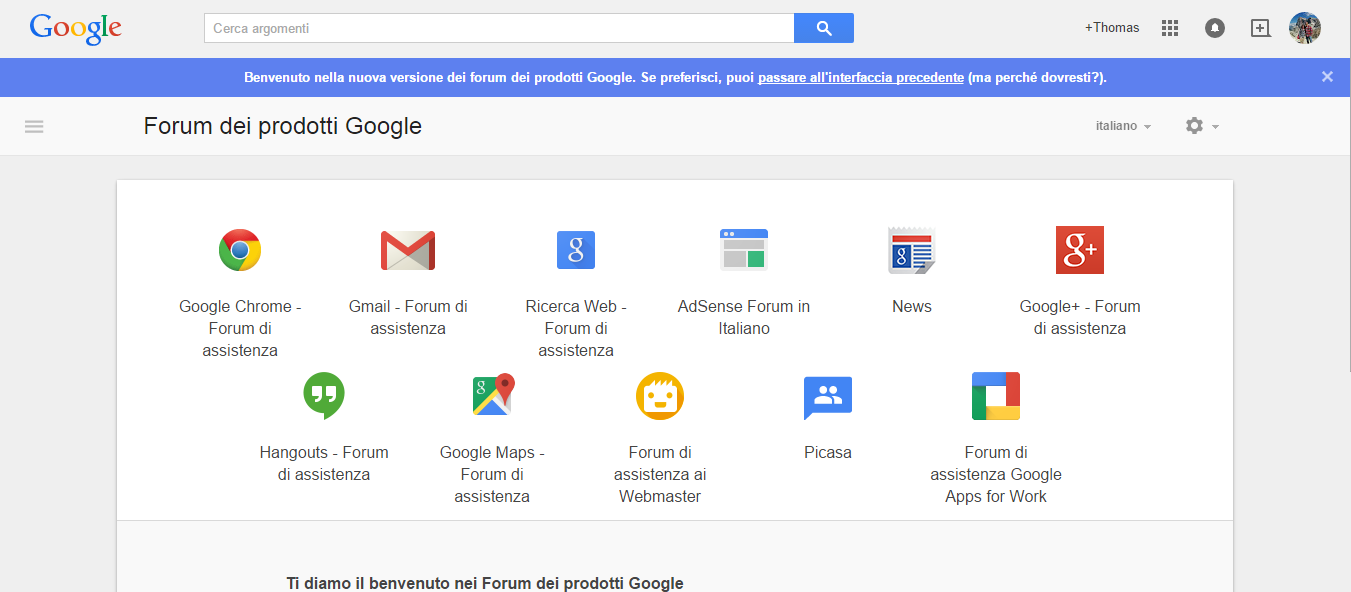Select the Google Apps for Work icon
Image resolution: width=1351 pixels, height=592 pixels.
[996, 396]
